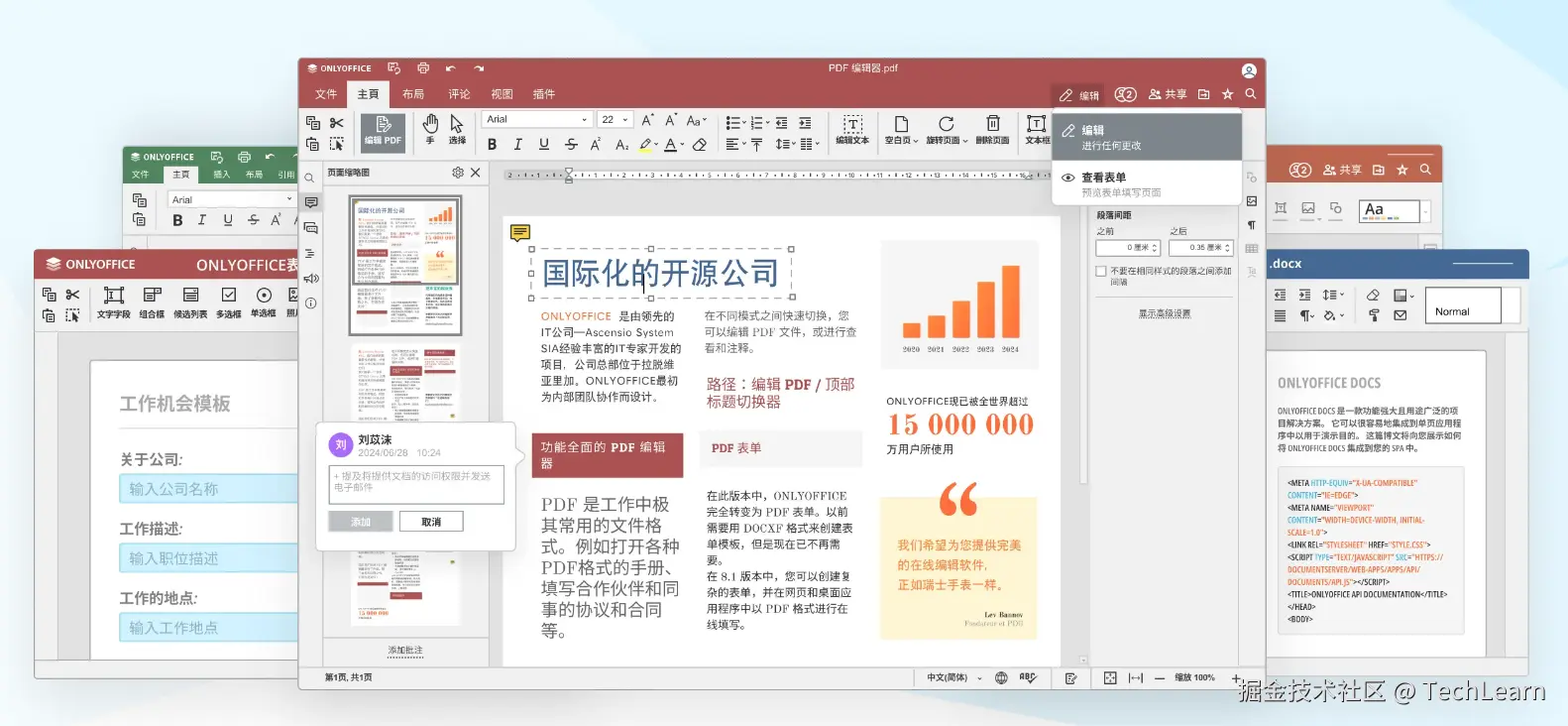Select the Hand (手) tool
This screenshot has height=726, width=1568.
(430, 129)
